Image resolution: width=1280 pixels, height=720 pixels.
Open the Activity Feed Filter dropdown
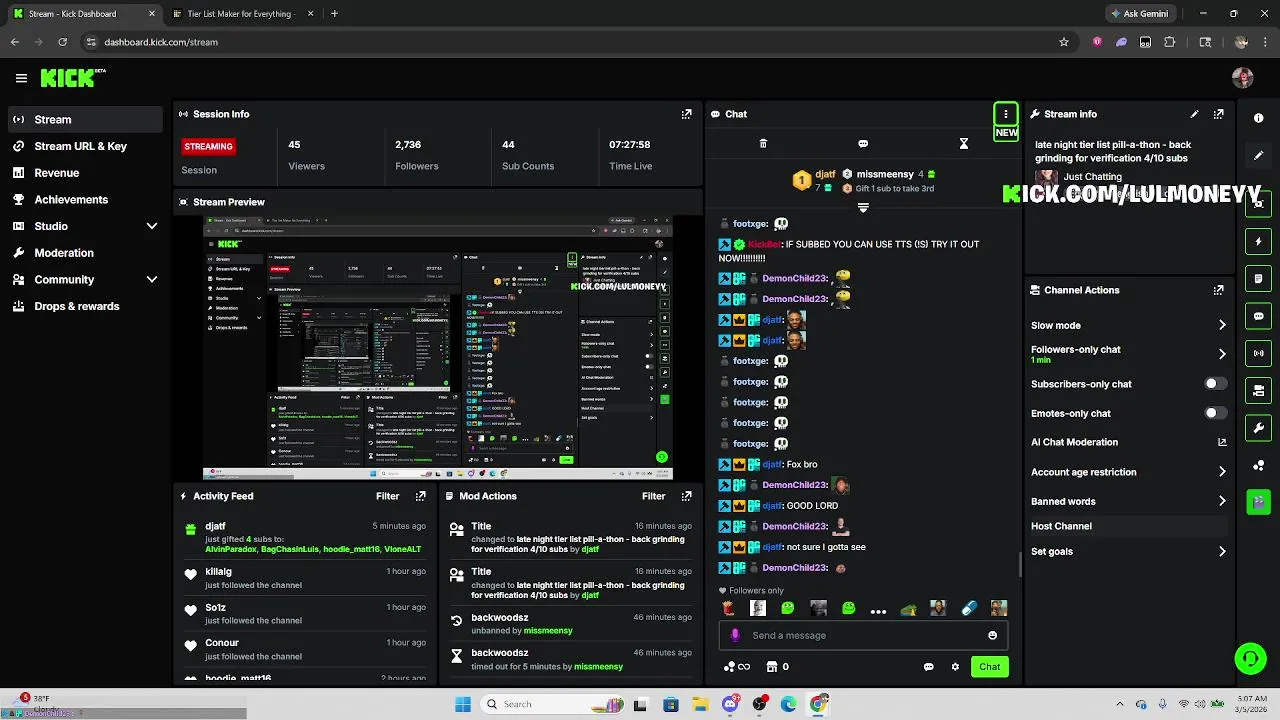387,496
